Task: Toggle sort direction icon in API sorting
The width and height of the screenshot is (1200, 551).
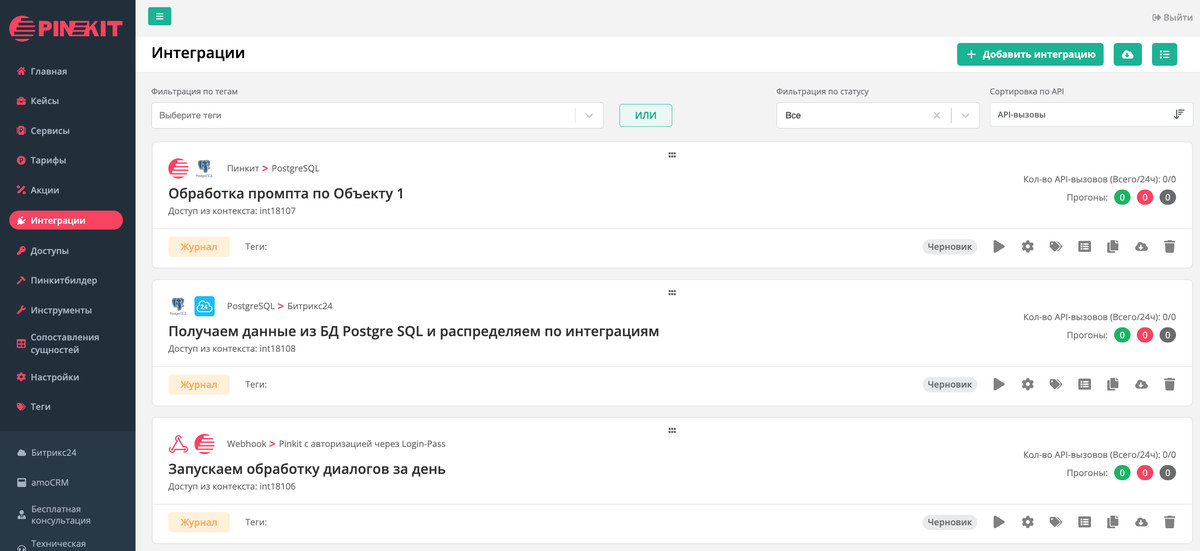Action: [1179, 115]
